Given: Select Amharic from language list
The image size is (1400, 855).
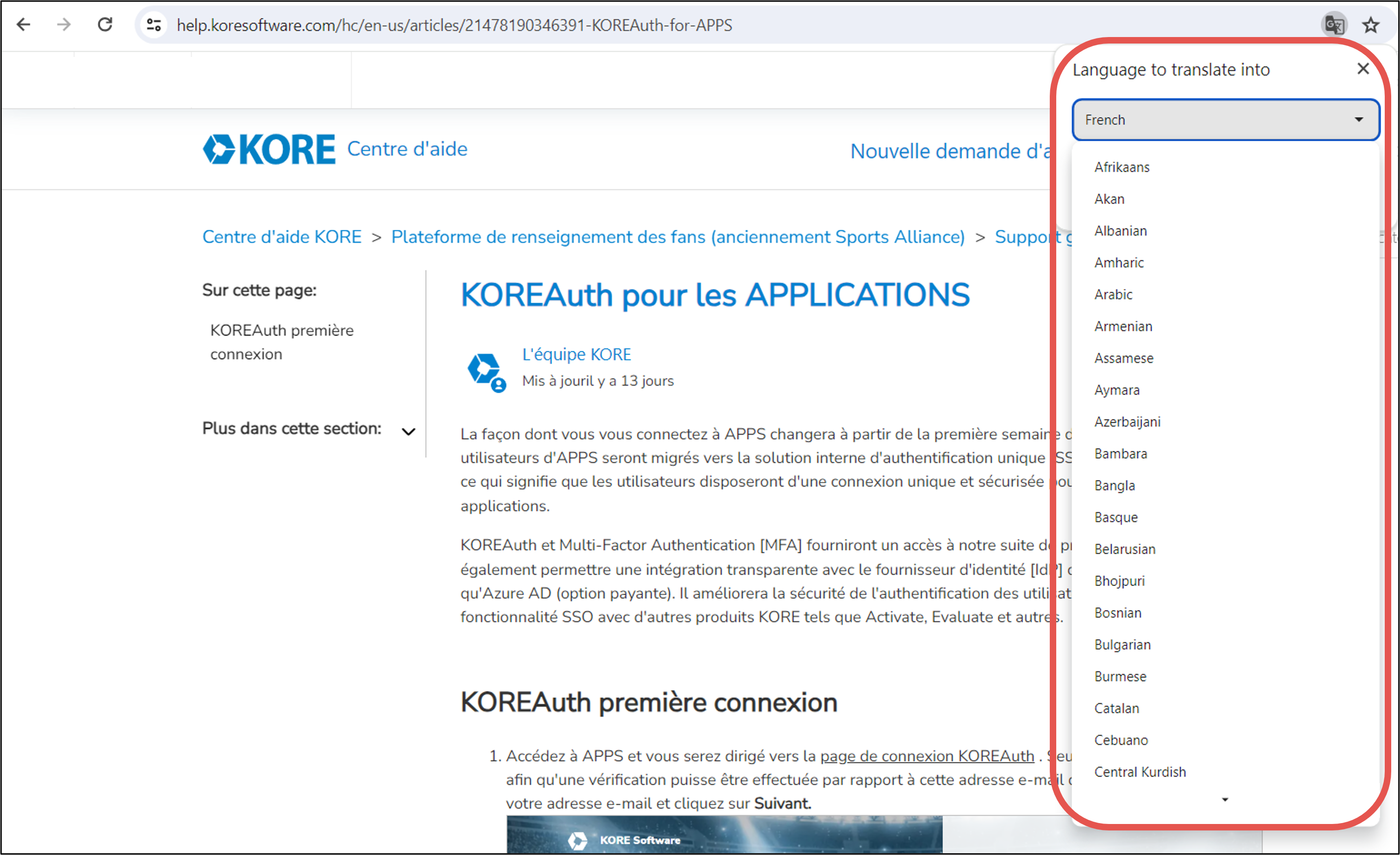Looking at the screenshot, I should click(1119, 262).
